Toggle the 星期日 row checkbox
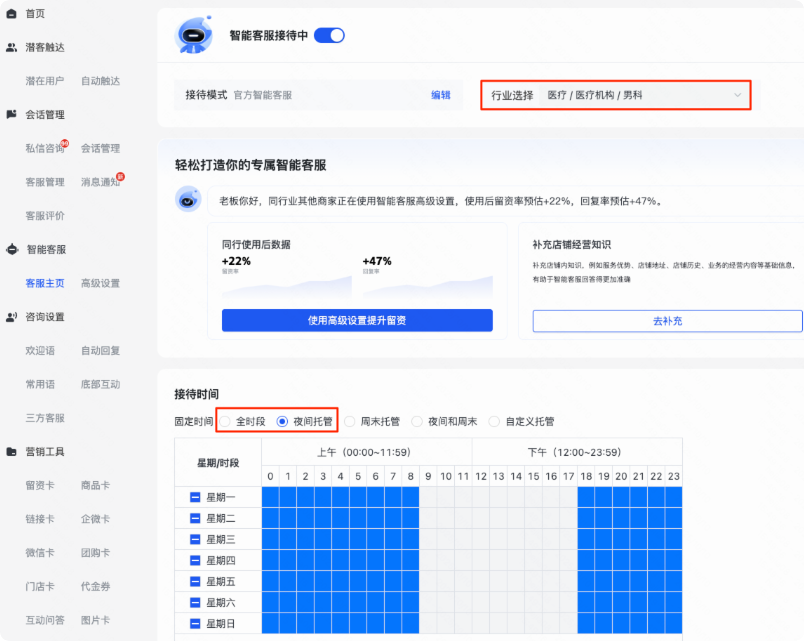Viewport: 804px width, 641px height. coord(195,624)
